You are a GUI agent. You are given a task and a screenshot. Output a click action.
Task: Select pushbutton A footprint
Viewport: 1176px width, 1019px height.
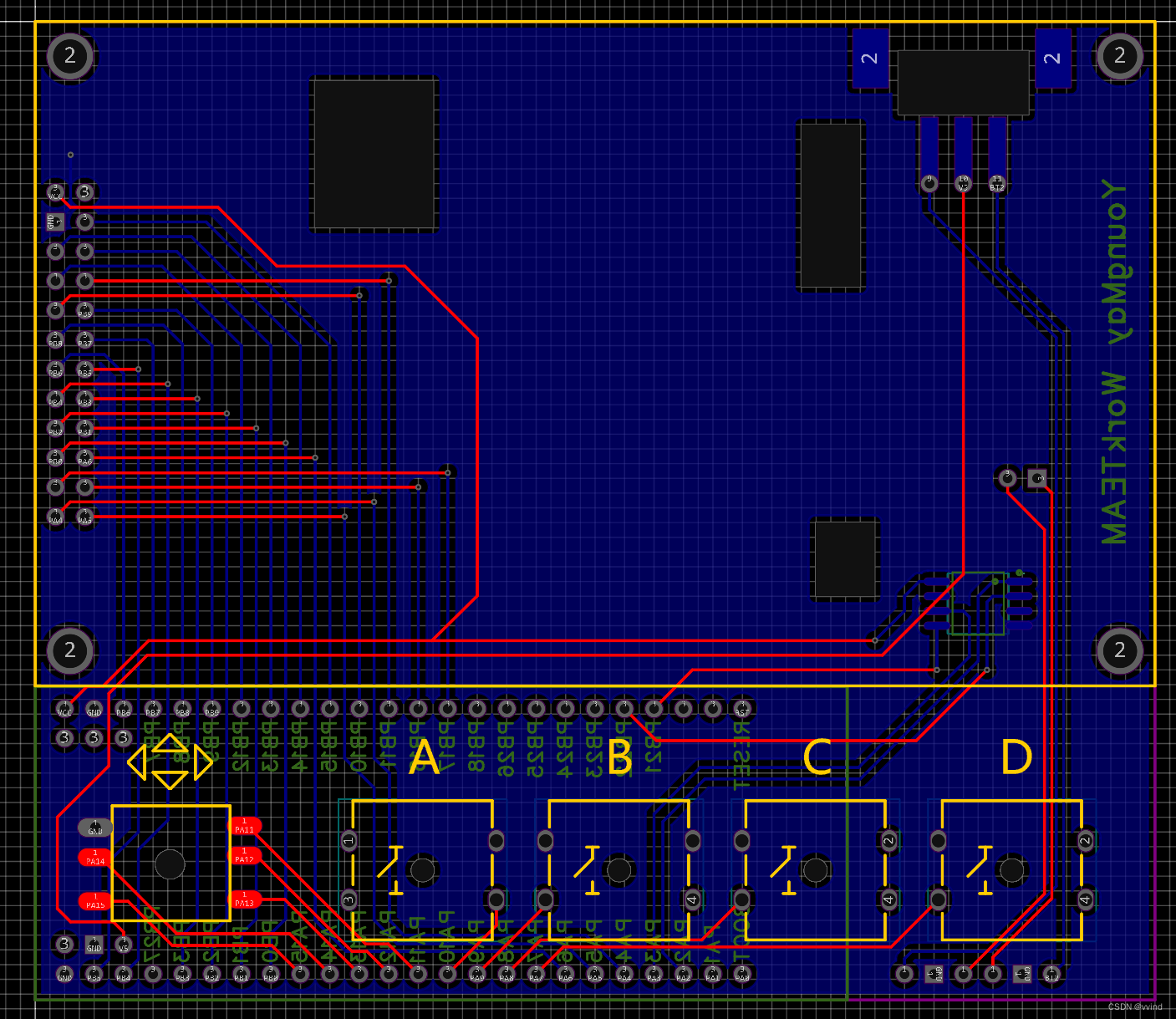[x=422, y=869]
